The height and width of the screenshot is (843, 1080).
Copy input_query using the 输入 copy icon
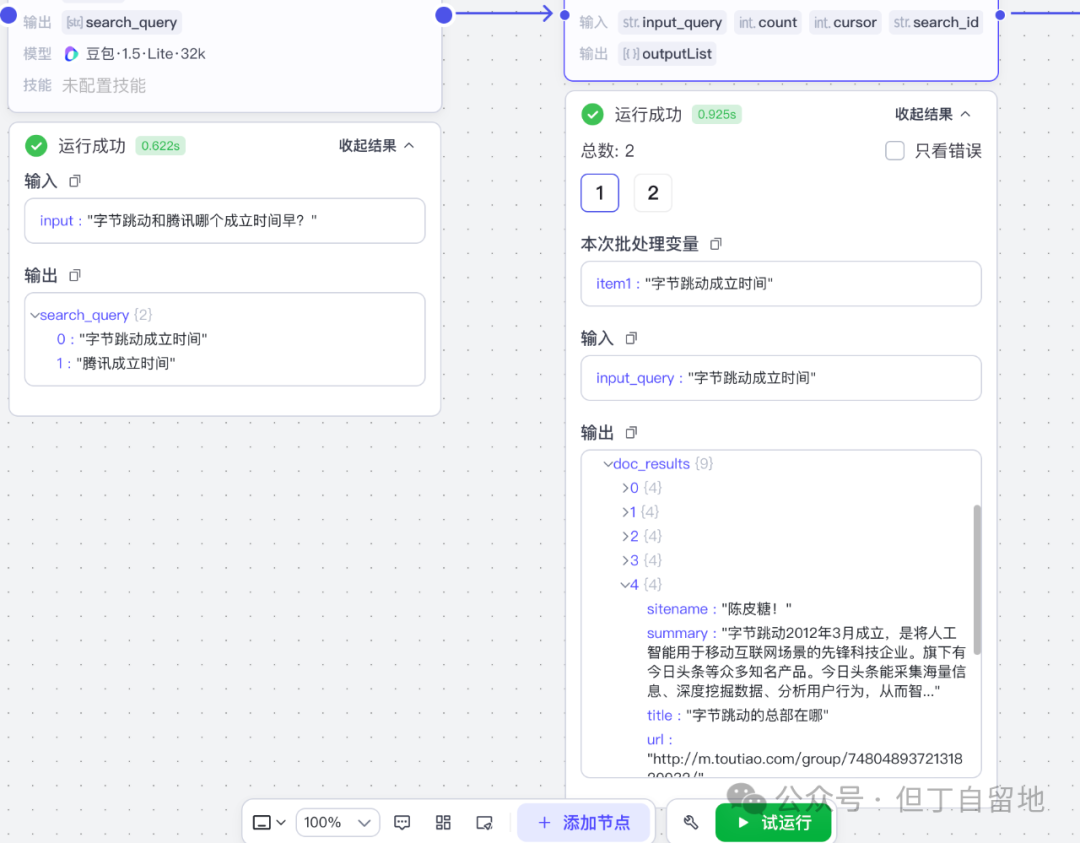[x=630, y=338]
